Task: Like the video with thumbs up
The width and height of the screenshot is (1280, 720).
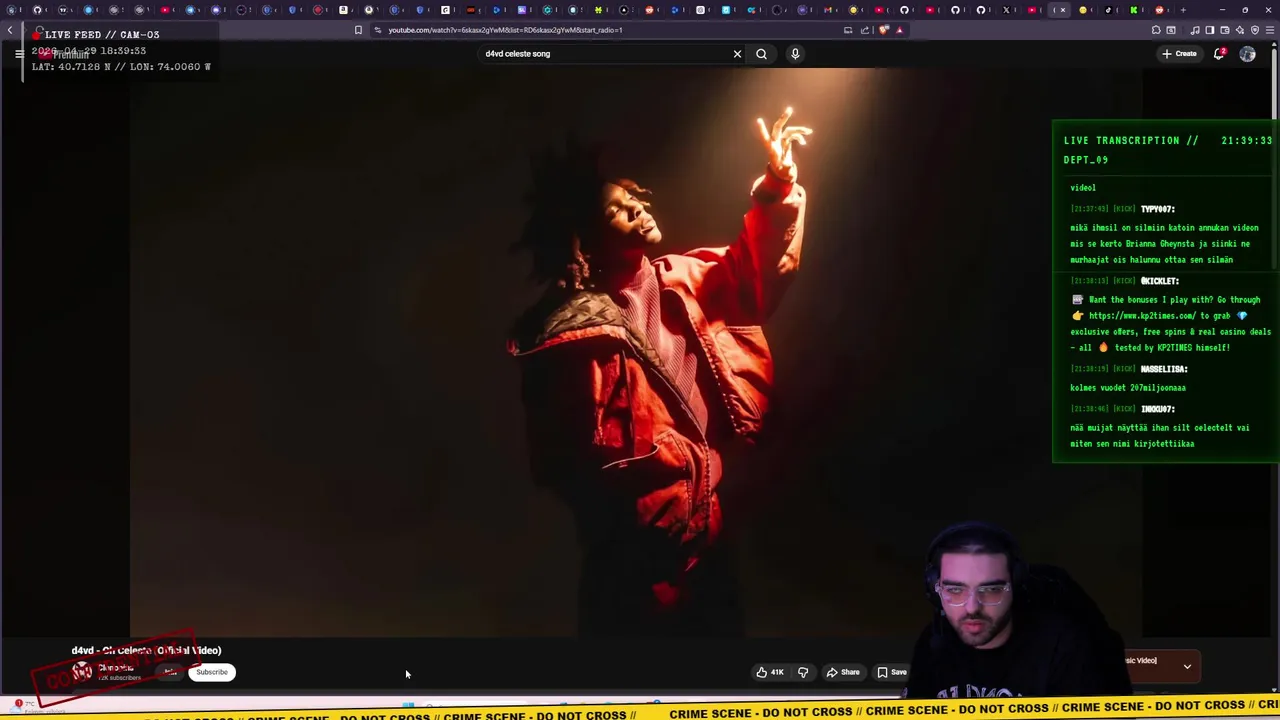Action: click(770, 672)
